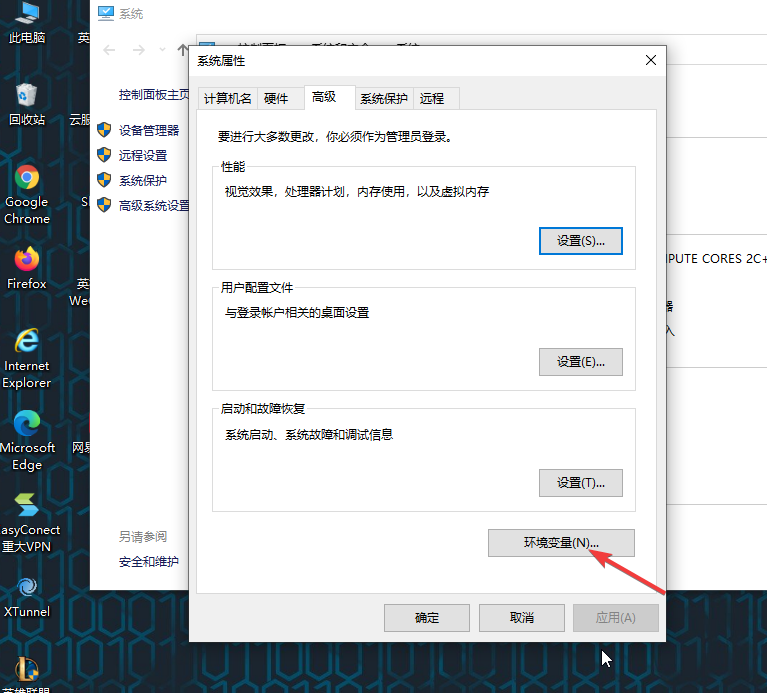Open 远程设置 link

coord(143,155)
